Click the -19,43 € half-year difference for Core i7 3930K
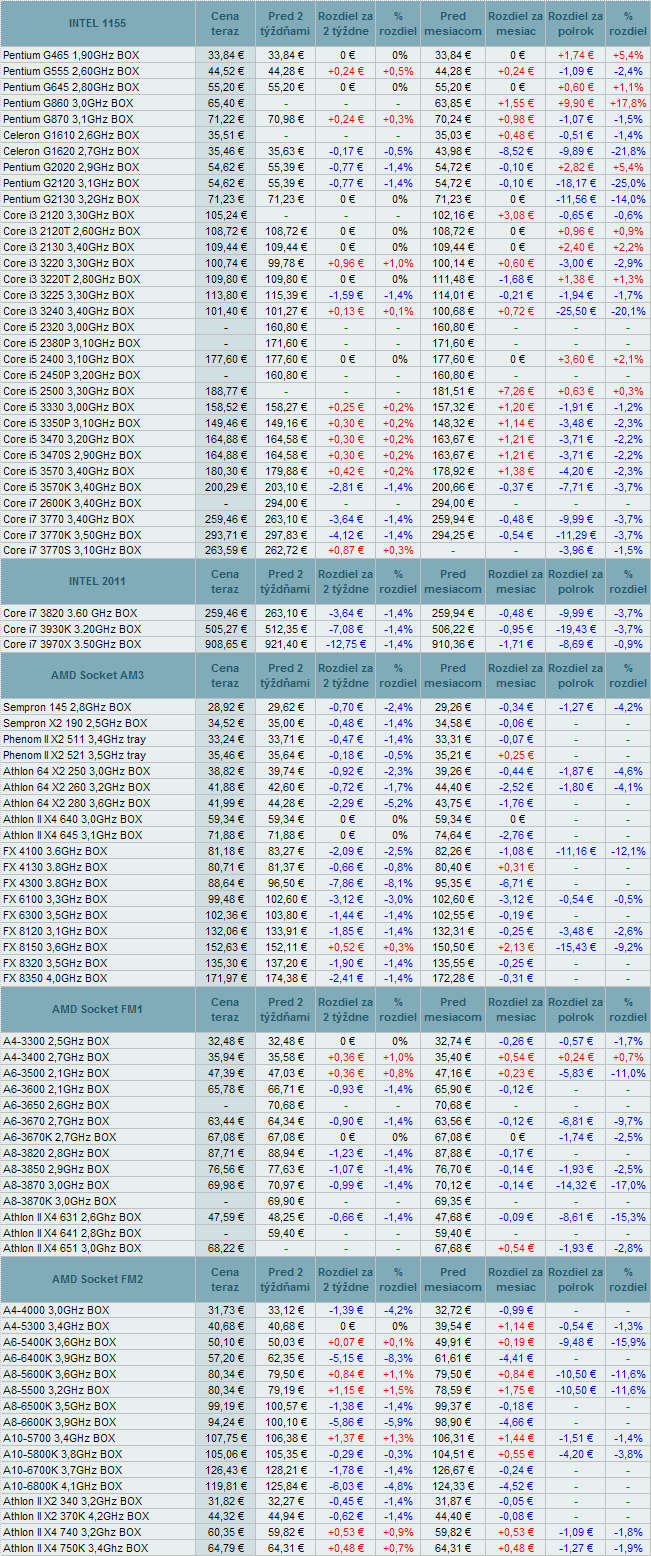The width and height of the screenshot is (651, 1556). pyautogui.click(x=576, y=628)
